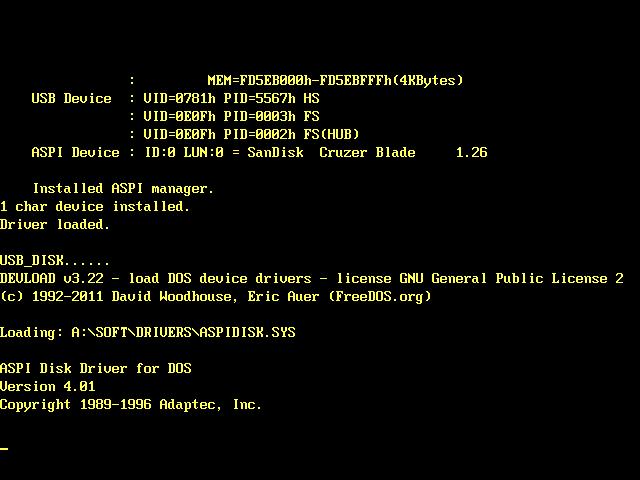Click the 1 char device installed line
Image resolution: width=640 pixels, height=480 pixels.
click(95, 206)
